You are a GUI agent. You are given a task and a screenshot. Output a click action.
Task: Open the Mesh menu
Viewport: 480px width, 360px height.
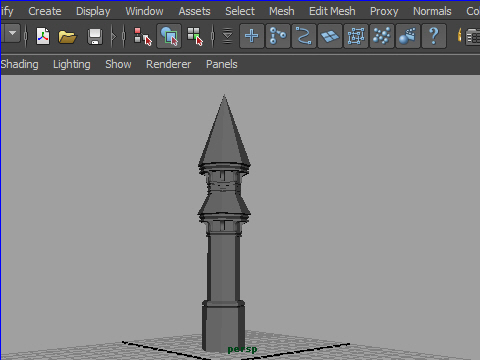pos(282,11)
